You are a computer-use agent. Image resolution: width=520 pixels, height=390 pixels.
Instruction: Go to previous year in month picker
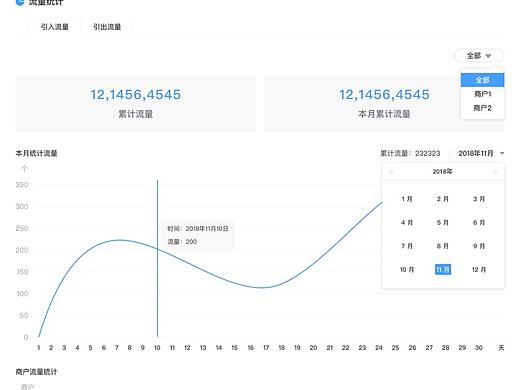click(392, 171)
